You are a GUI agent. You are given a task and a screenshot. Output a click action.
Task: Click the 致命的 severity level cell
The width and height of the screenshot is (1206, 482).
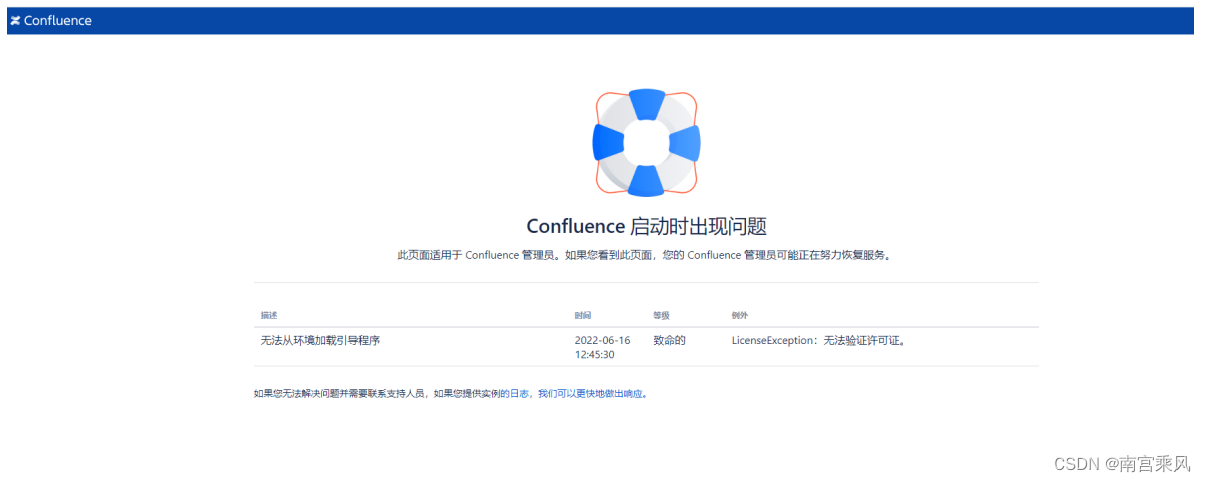tap(670, 340)
